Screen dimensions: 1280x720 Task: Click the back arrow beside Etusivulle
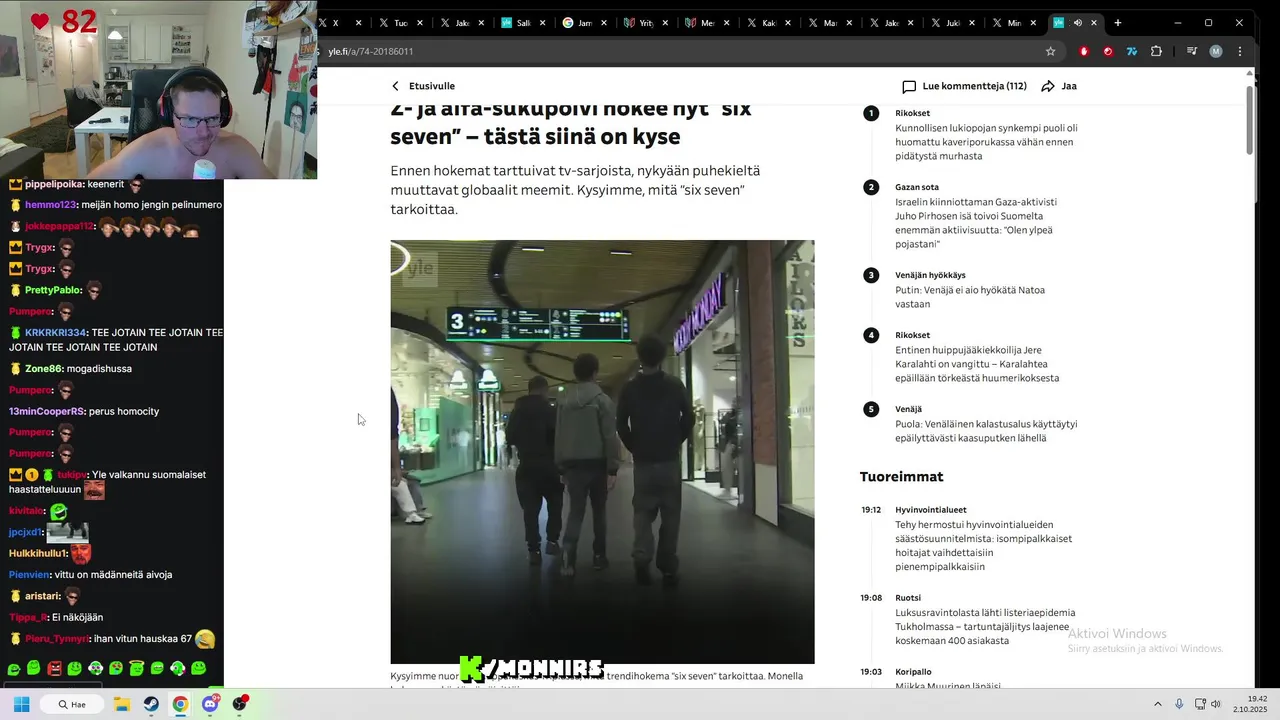click(x=395, y=86)
